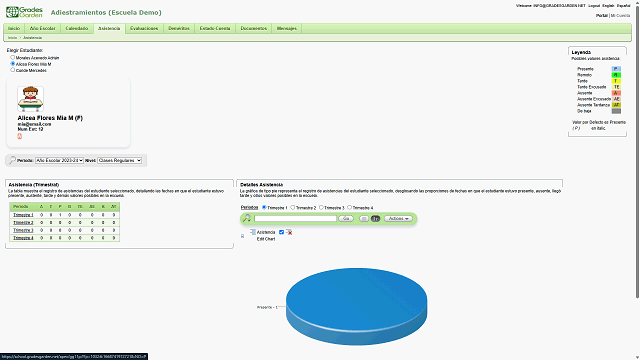
Task: Open search column magnifier in report bar
Action: click(247, 218)
